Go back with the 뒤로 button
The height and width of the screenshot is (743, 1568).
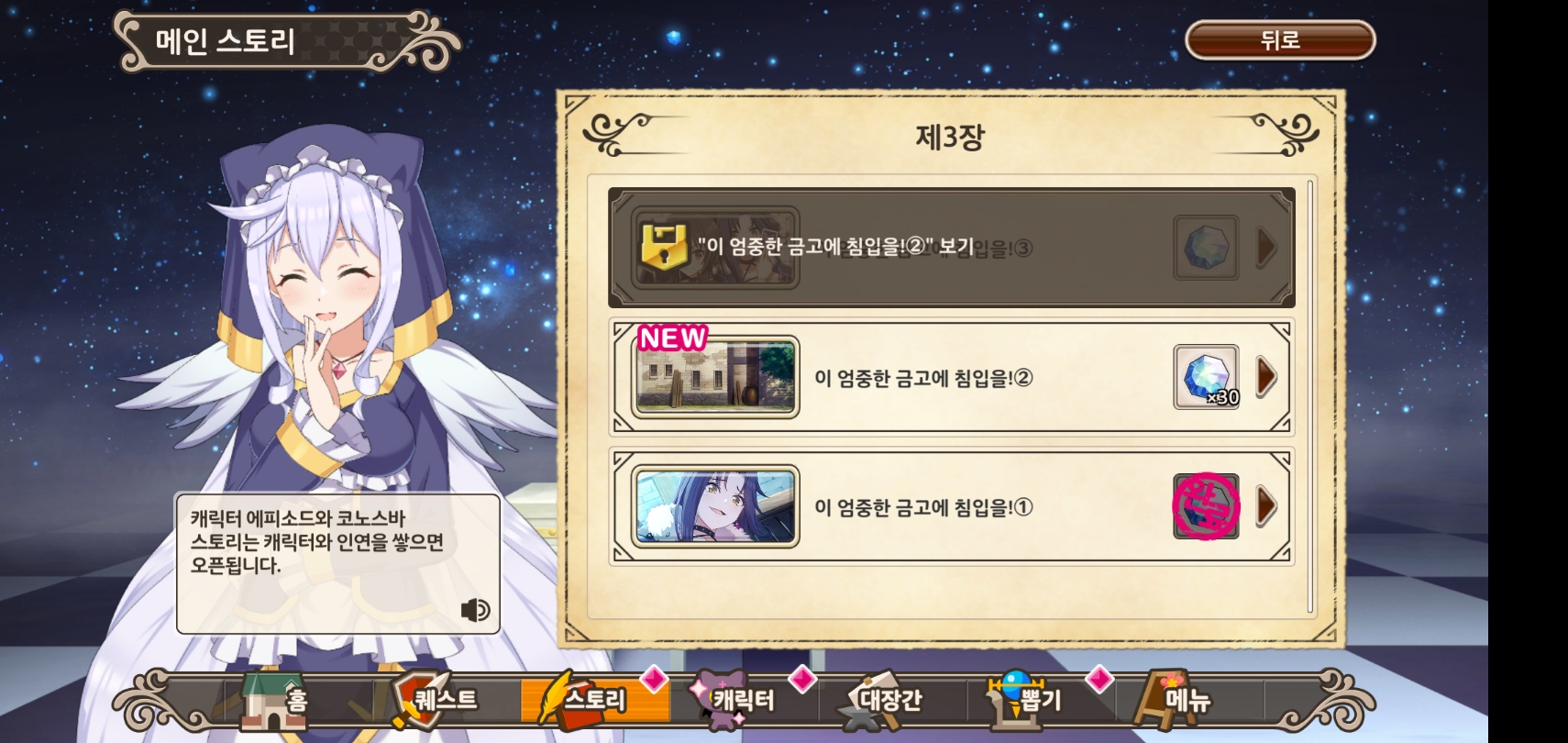tap(1280, 40)
